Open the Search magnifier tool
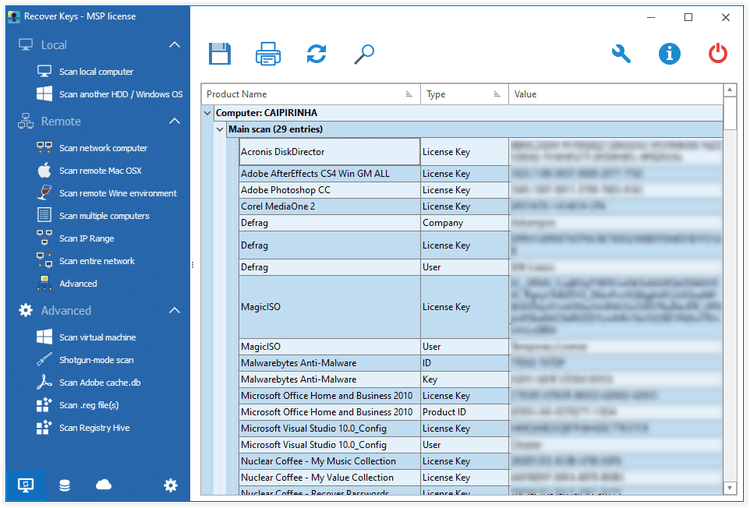The image size is (750, 508). click(x=365, y=54)
